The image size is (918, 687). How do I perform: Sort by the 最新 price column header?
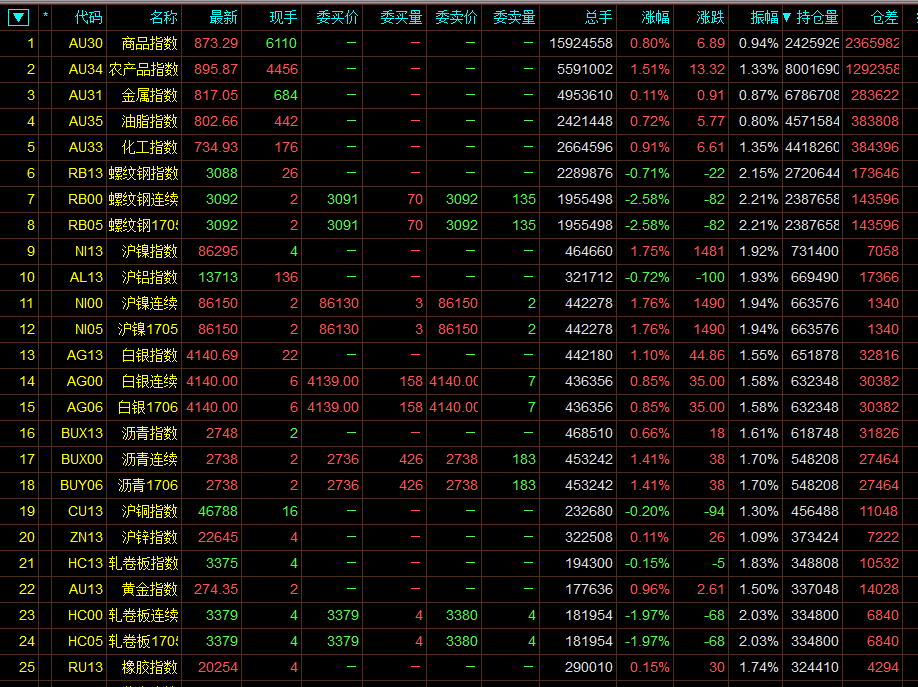[x=223, y=17]
